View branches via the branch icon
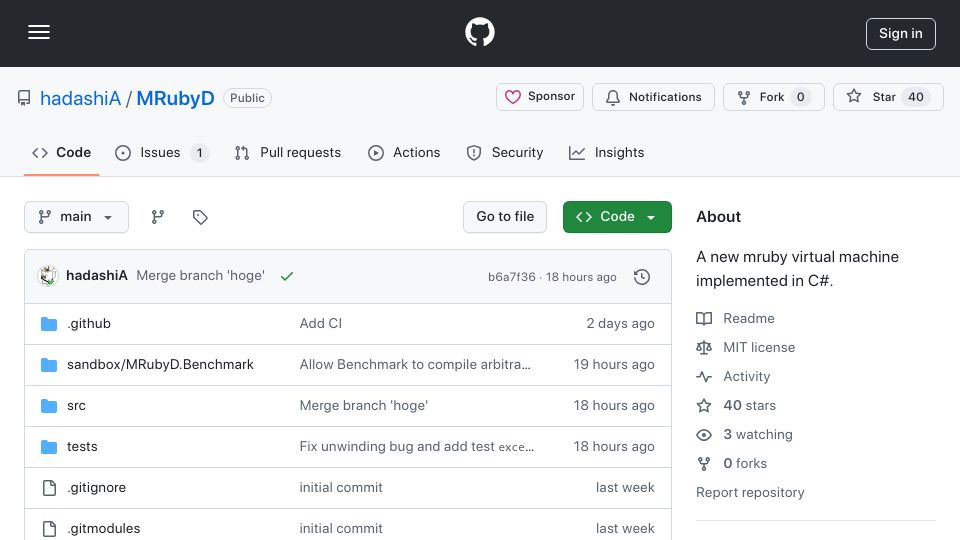 (158, 217)
